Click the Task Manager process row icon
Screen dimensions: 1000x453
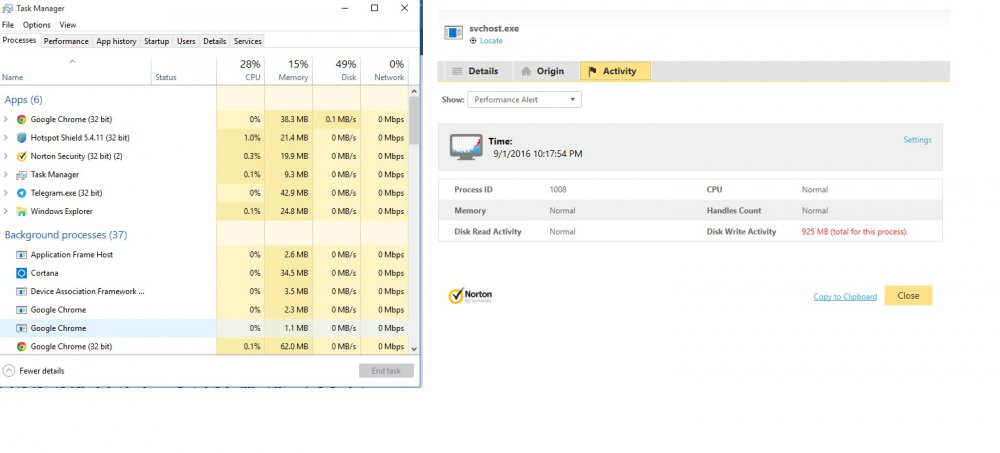click(x=22, y=175)
